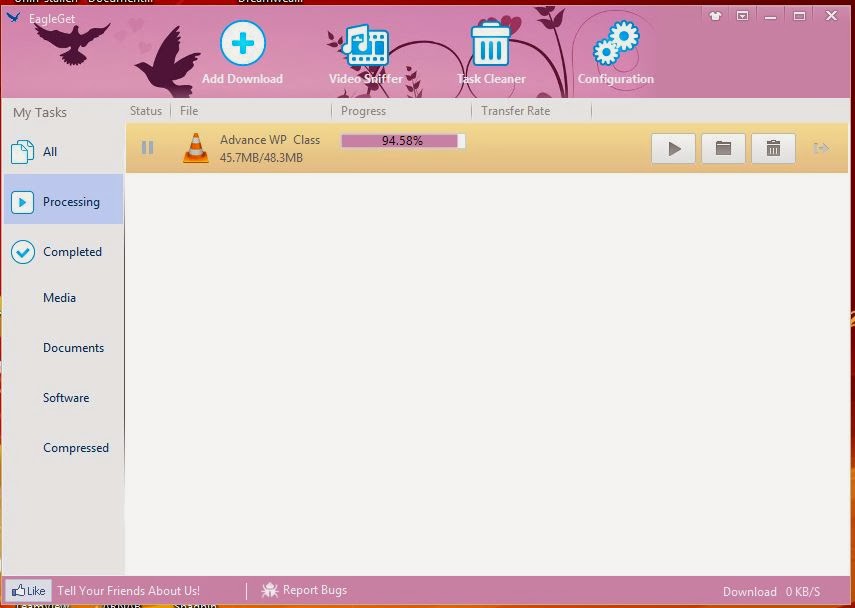Sort by the File column header
Screen dimensions: 855x608
189,111
